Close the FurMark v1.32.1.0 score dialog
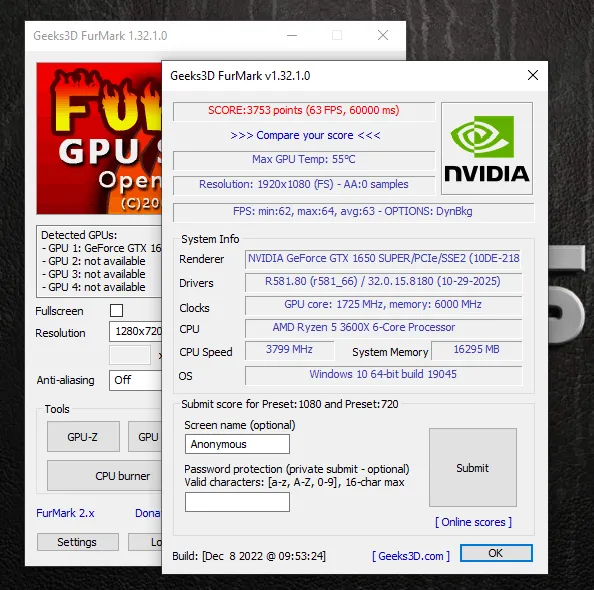 533,75
